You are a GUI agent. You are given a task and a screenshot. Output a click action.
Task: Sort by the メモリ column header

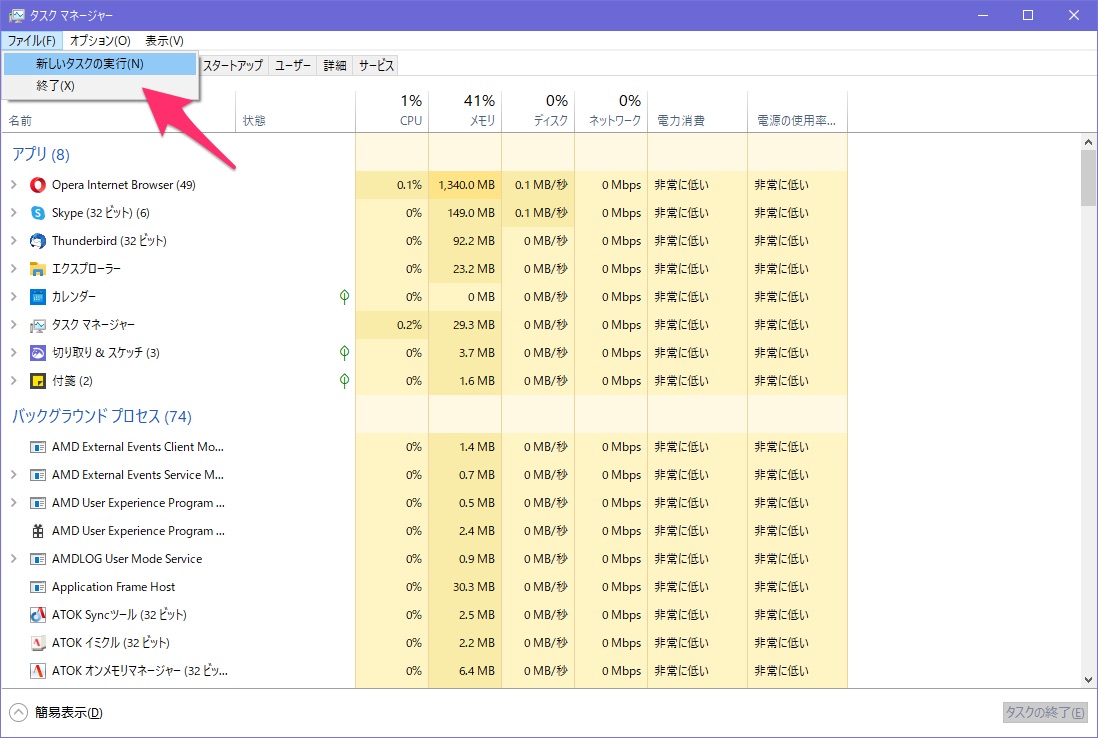[x=465, y=111]
